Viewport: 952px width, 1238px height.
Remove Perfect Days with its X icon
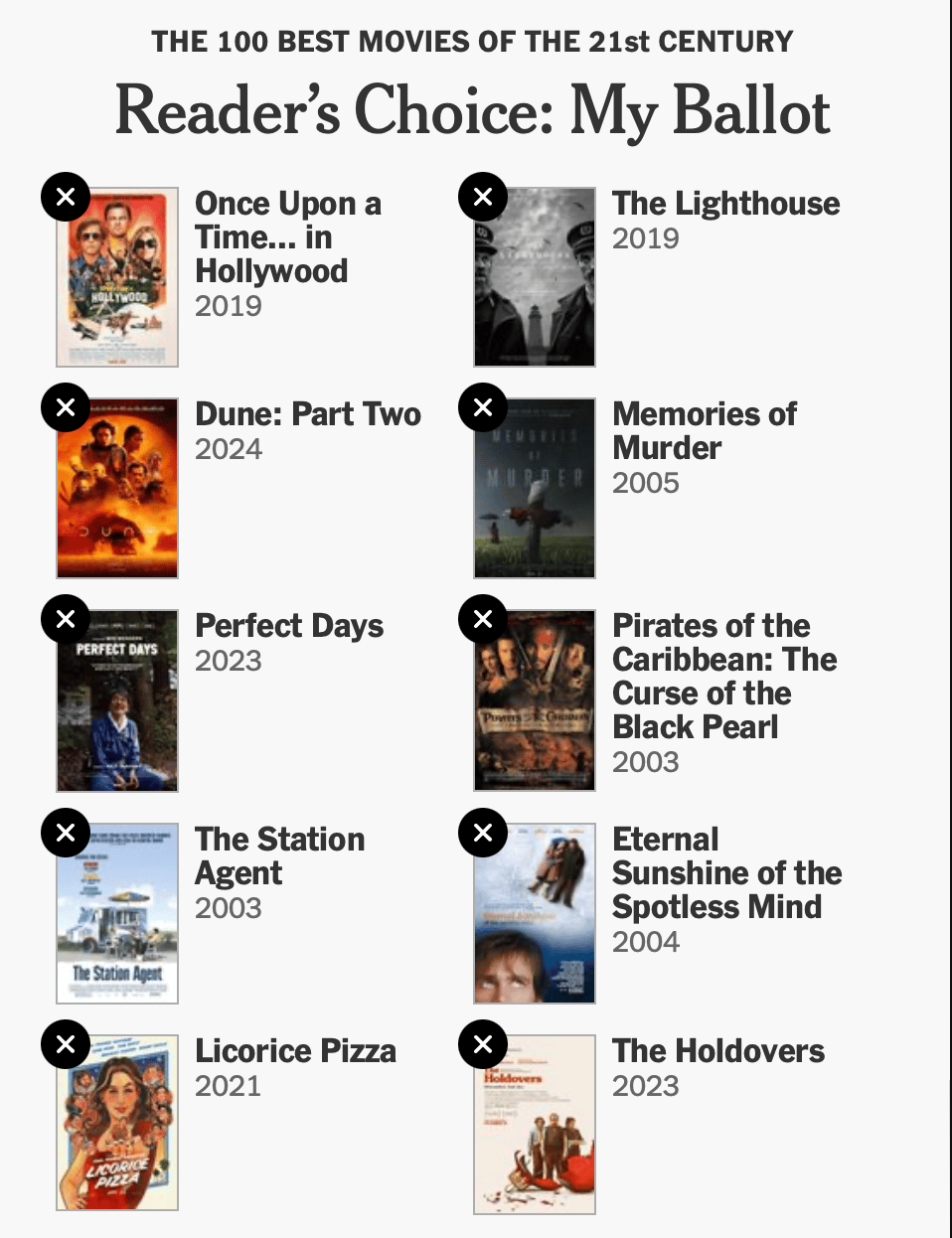(66, 619)
